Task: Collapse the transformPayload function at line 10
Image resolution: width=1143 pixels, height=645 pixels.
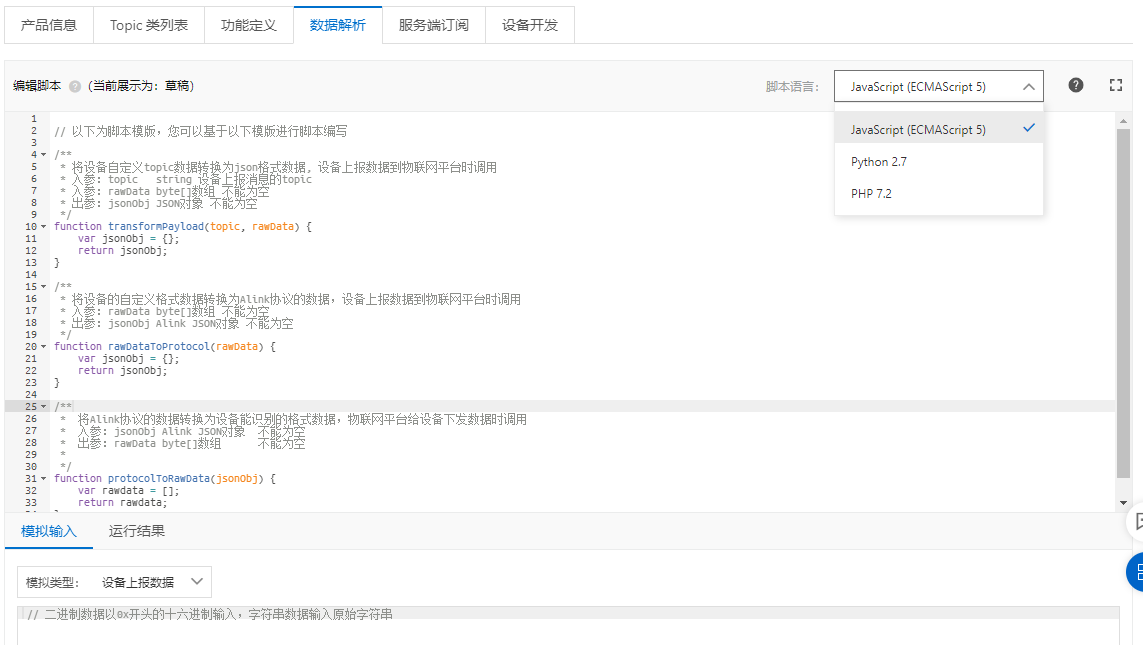Action: pos(43,227)
